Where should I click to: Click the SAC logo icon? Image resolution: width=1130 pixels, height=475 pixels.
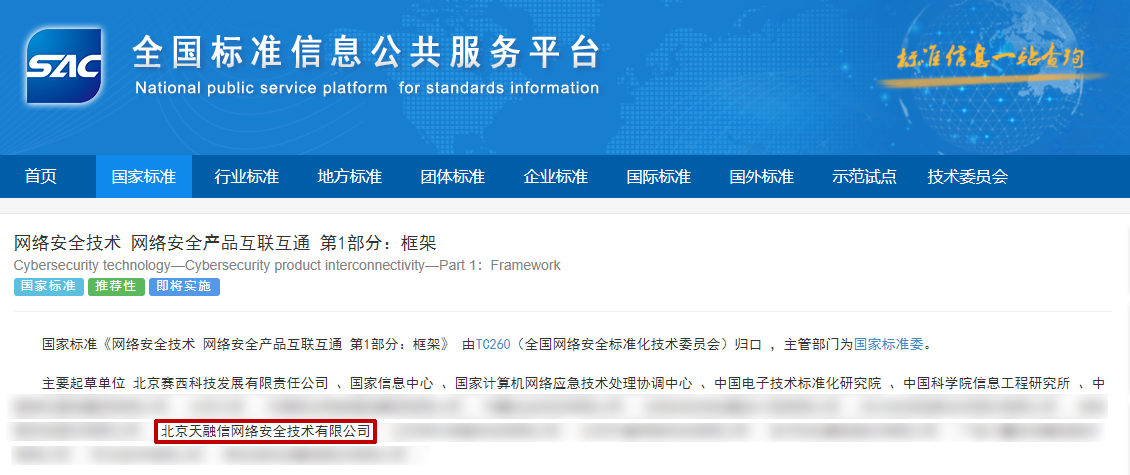[64, 66]
